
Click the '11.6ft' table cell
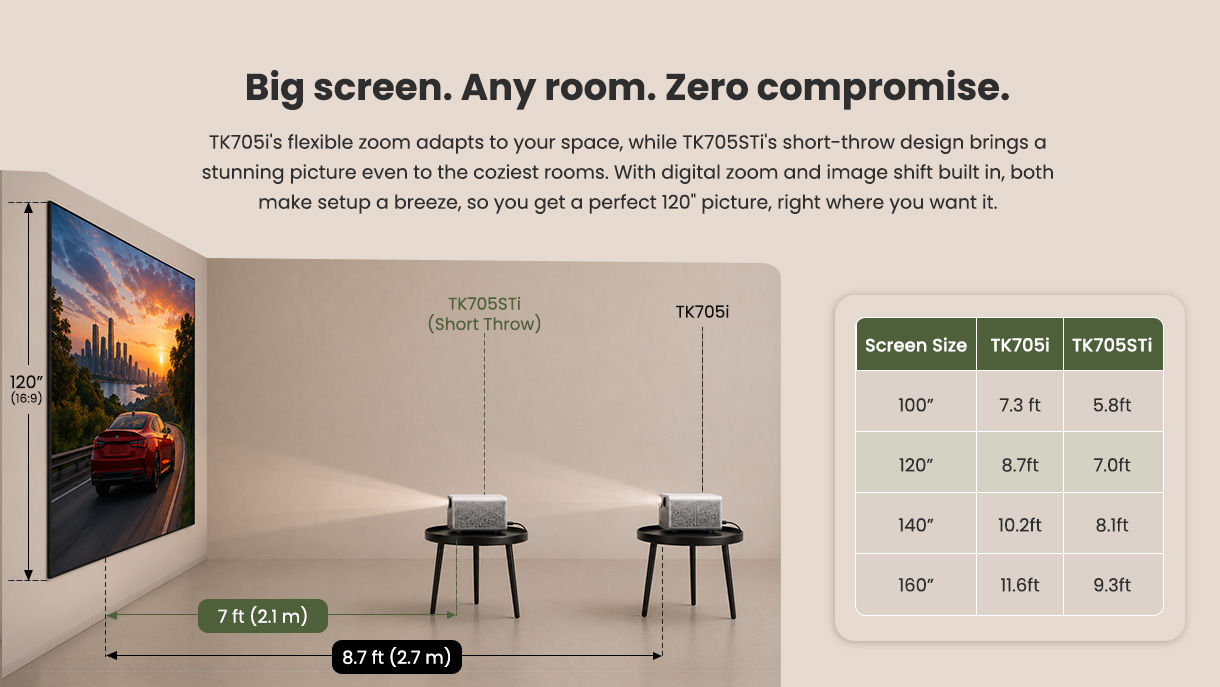(1020, 585)
